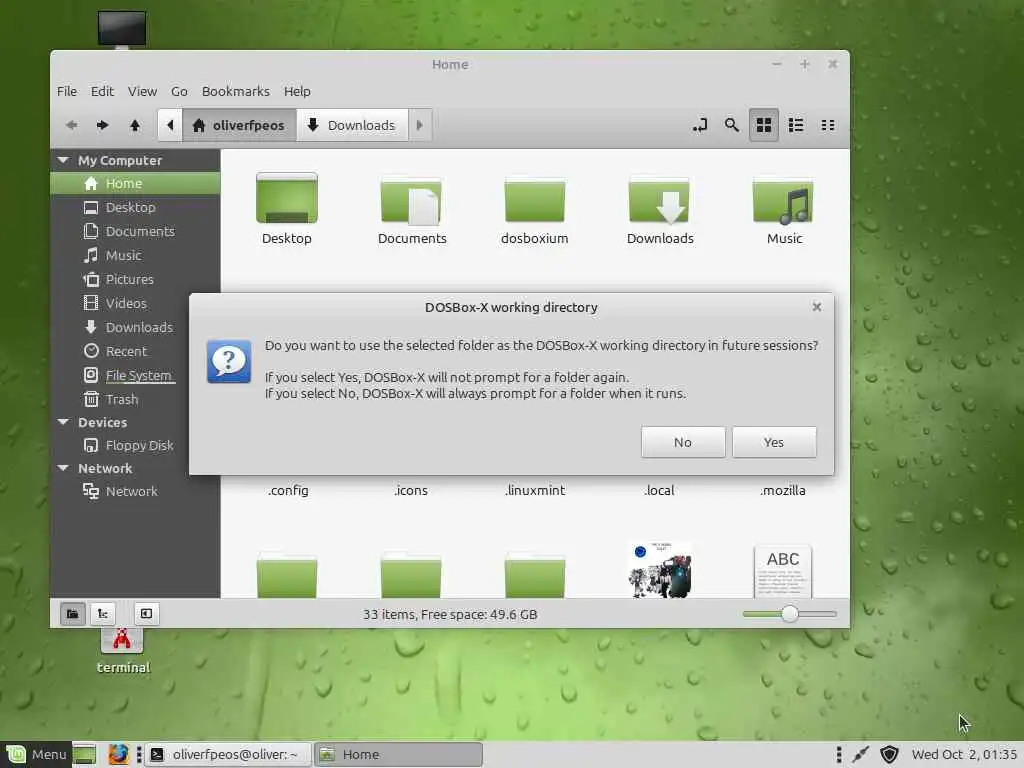Hide the sidebar with the toggle button

pos(146,613)
